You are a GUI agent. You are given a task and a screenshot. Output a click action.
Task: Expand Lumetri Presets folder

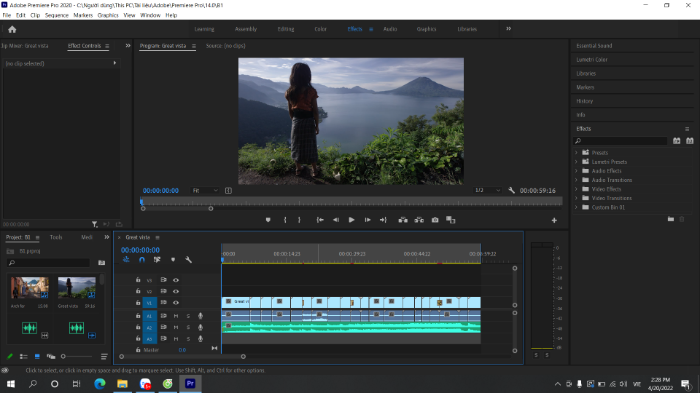pos(576,162)
